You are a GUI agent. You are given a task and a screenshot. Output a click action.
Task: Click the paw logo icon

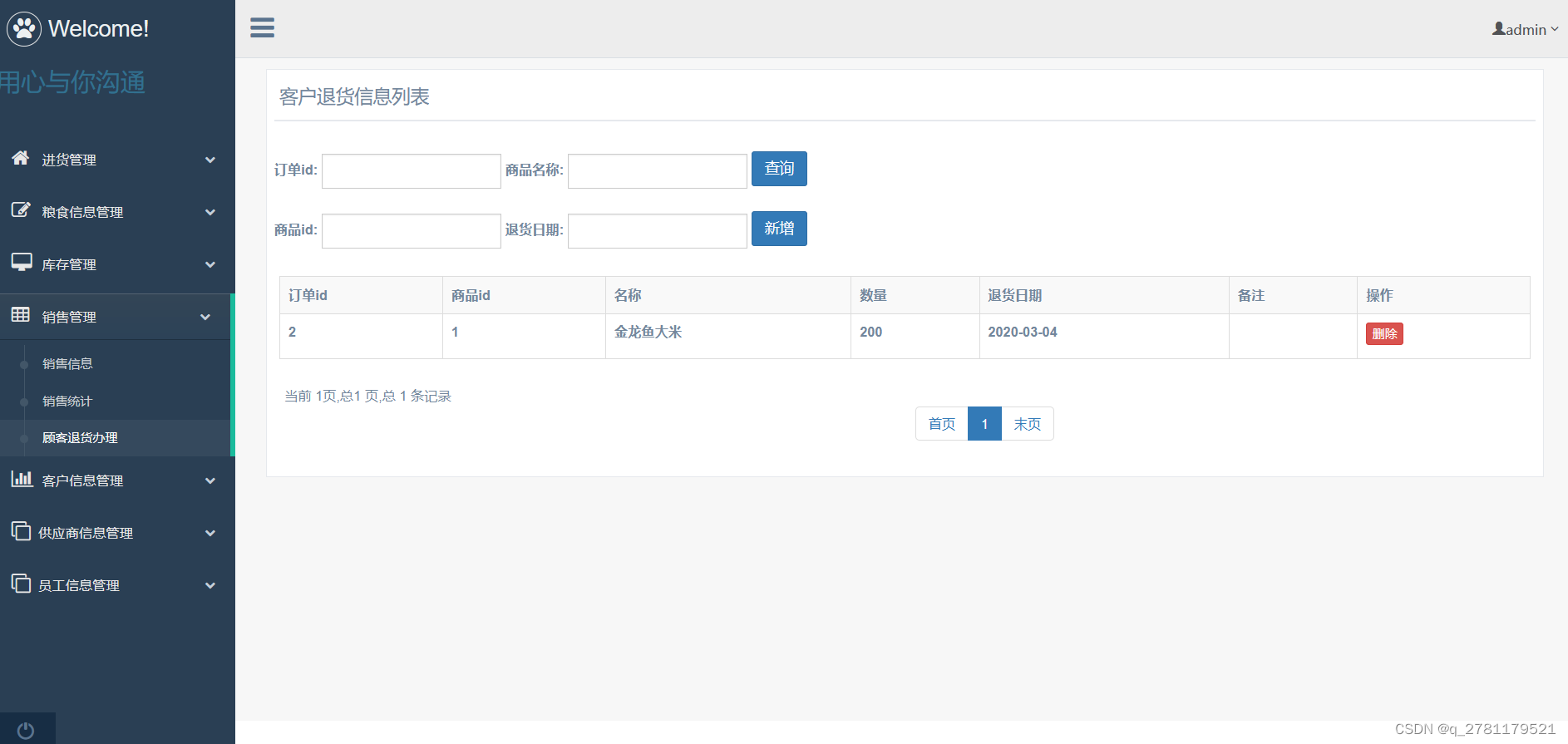point(24,29)
